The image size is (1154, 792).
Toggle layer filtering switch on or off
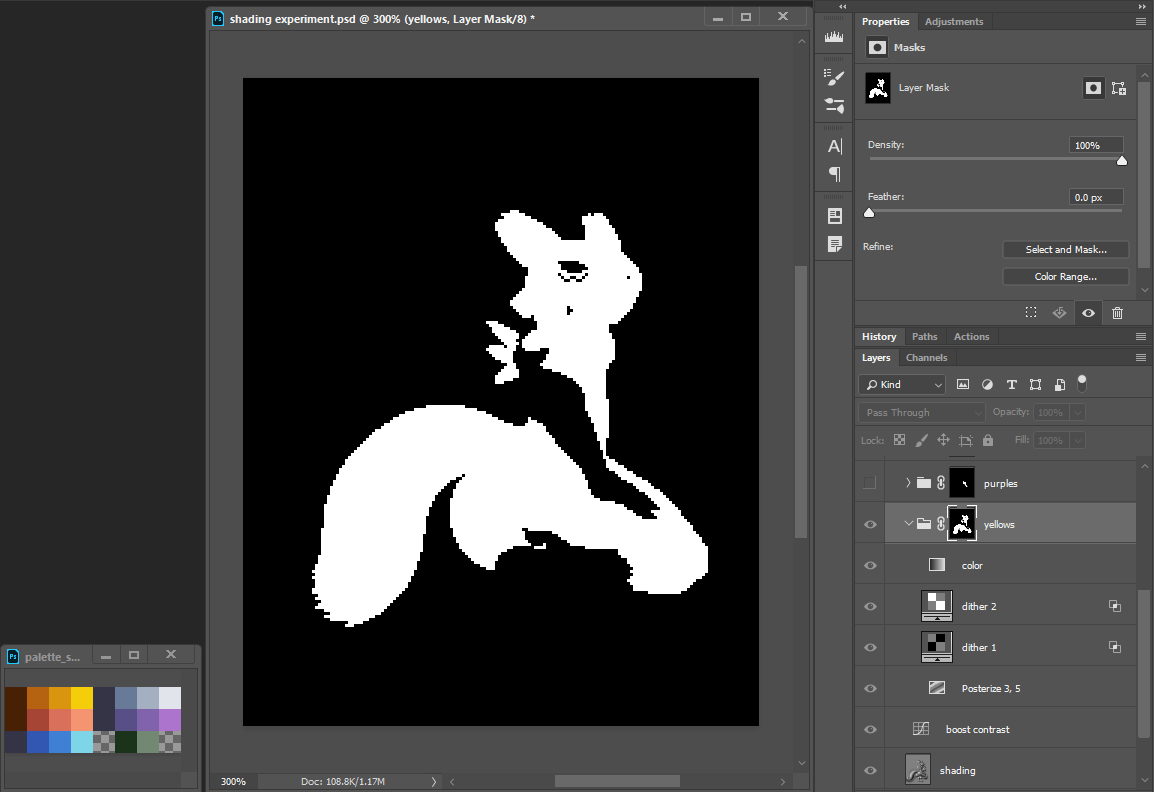tap(1081, 383)
